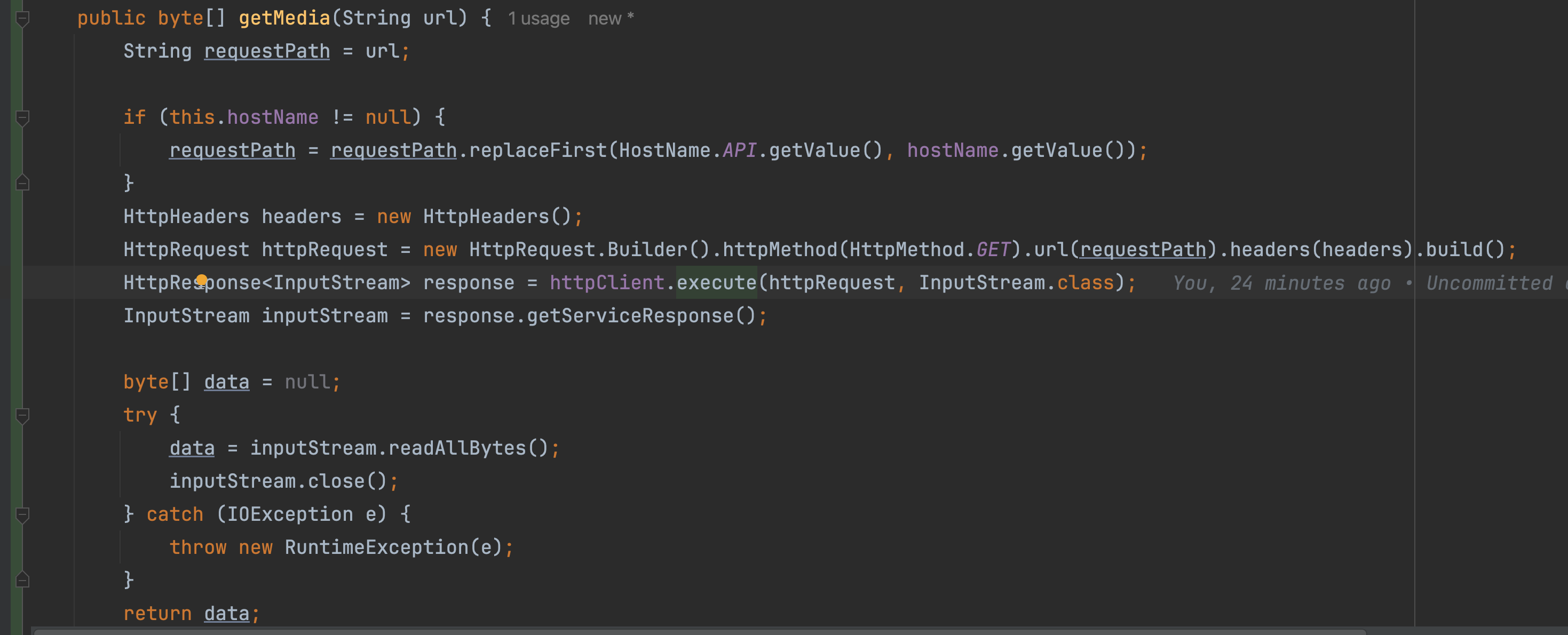Click HttpMethod.GET constant
This screenshot has width=1568, height=635.
993,250
